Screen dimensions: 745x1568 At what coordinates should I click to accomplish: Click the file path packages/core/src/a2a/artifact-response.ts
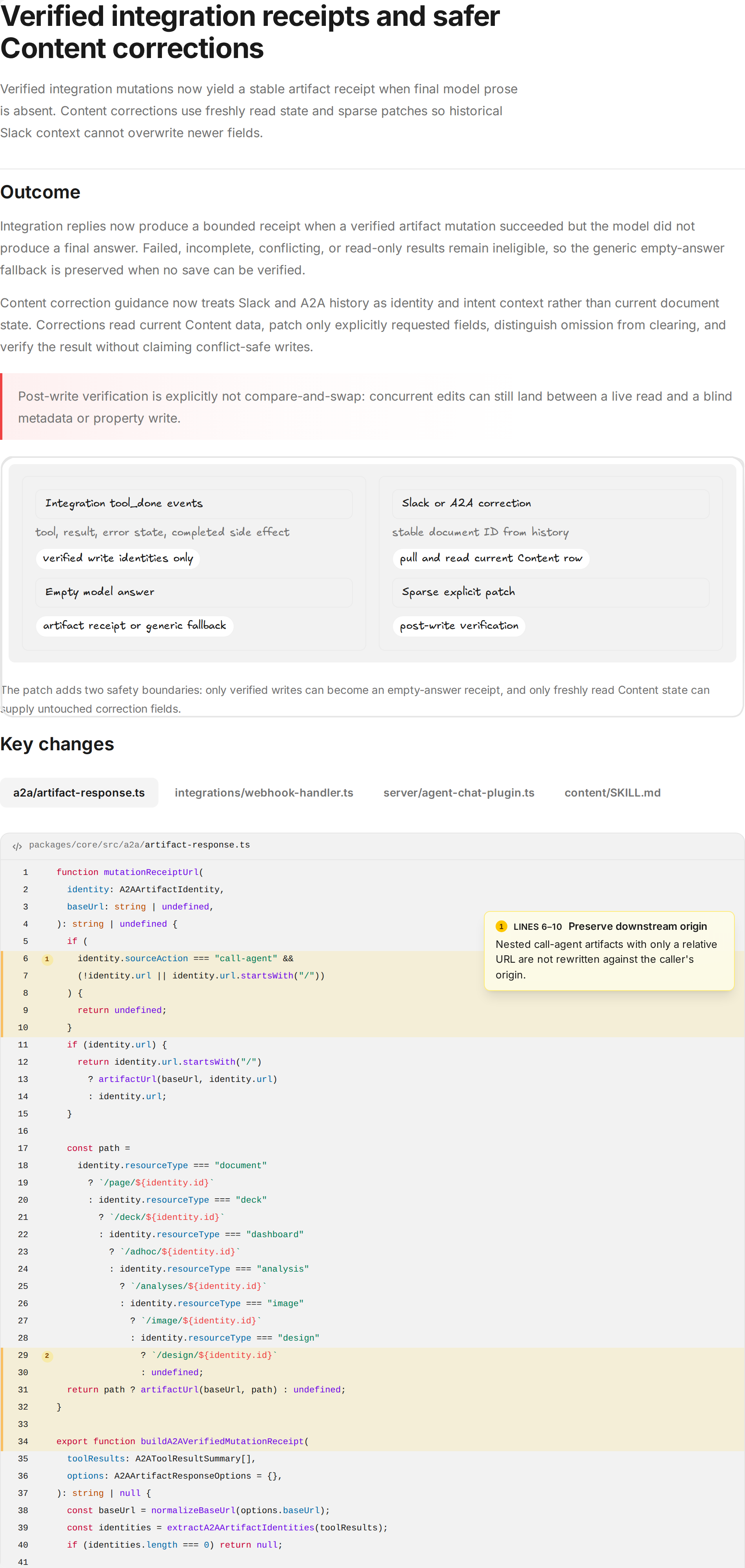(x=139, y=846)
